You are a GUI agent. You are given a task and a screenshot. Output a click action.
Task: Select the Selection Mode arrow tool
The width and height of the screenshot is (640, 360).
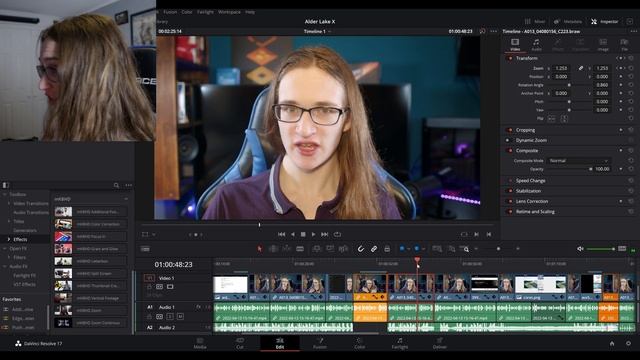coord(260,249)
